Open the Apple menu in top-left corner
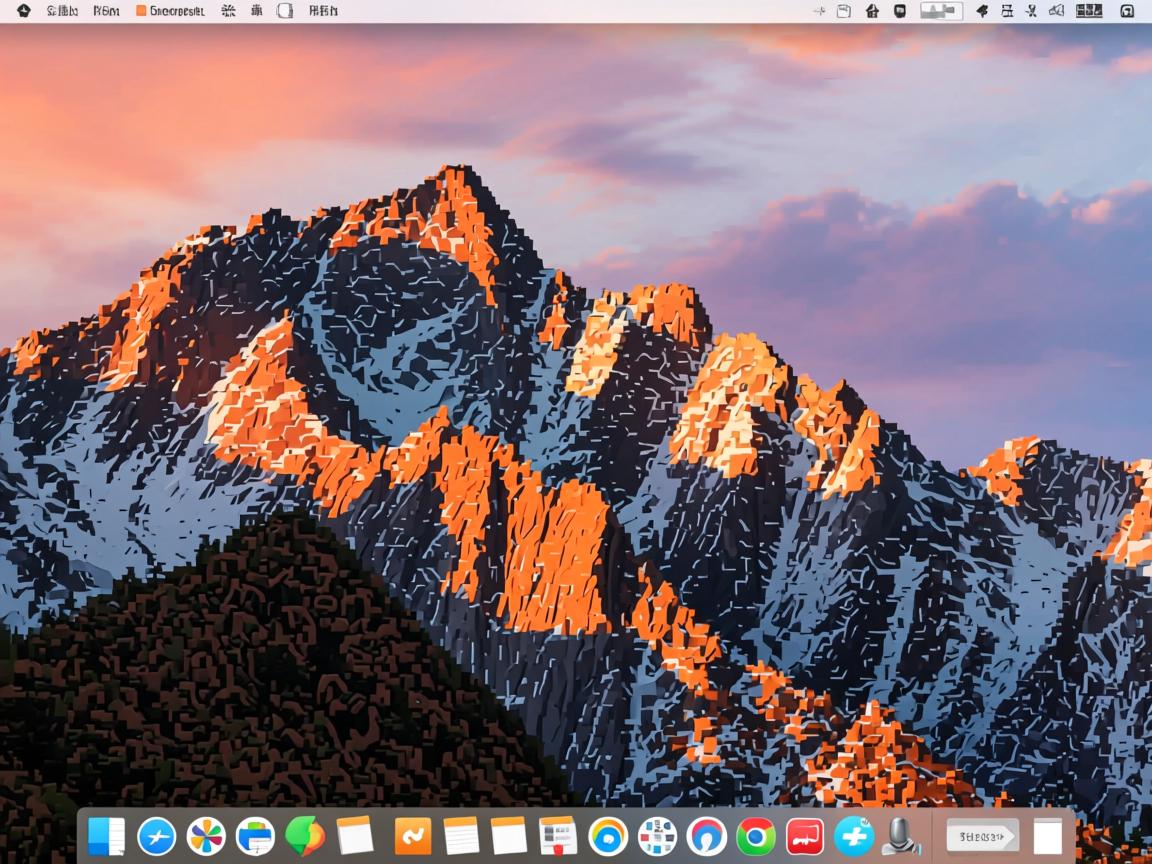Screen dimensions: 1152x864 pos(24,11)
